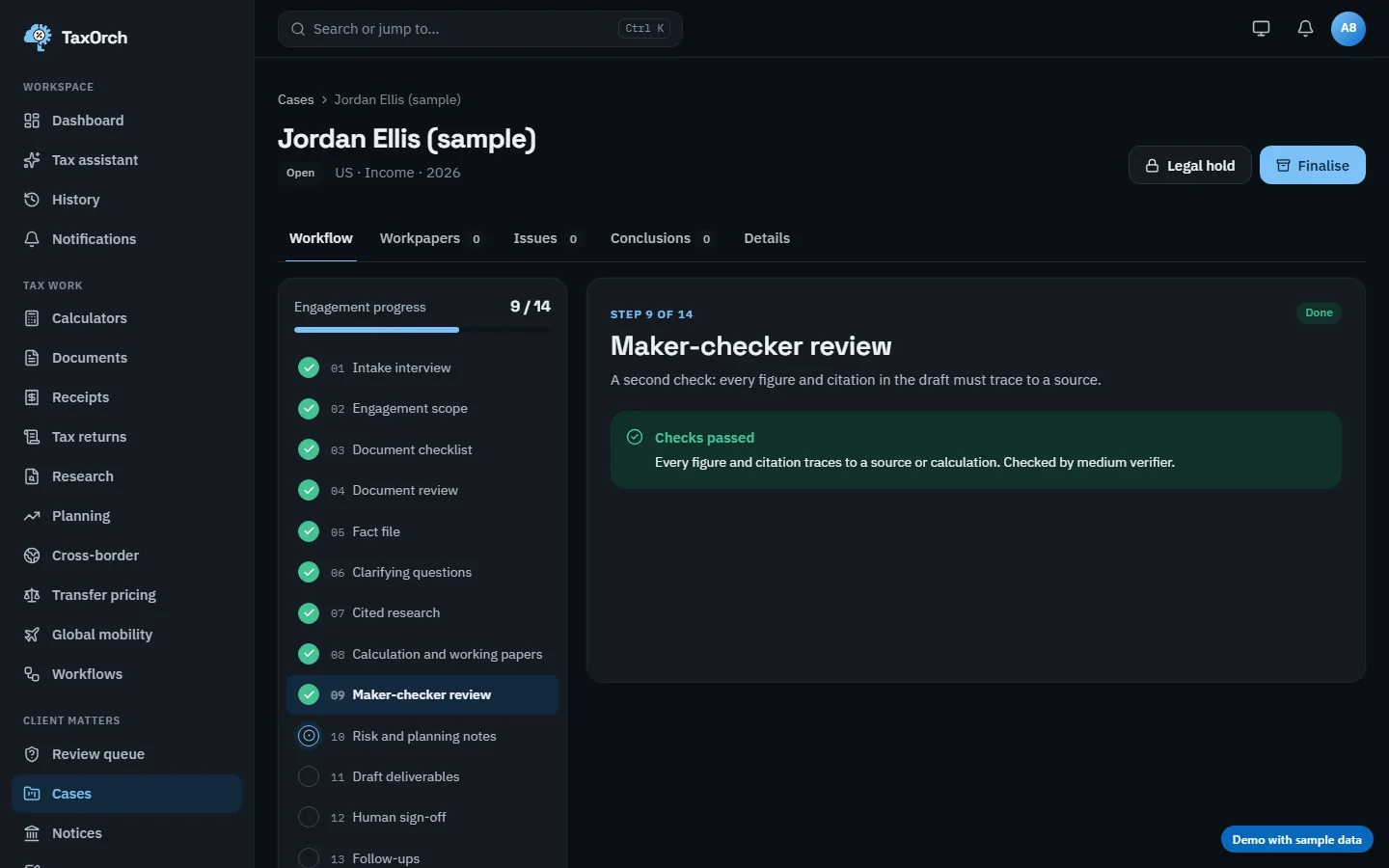
Task: Click the Tax assistant sparkle icon
Action: pos(32,160)
